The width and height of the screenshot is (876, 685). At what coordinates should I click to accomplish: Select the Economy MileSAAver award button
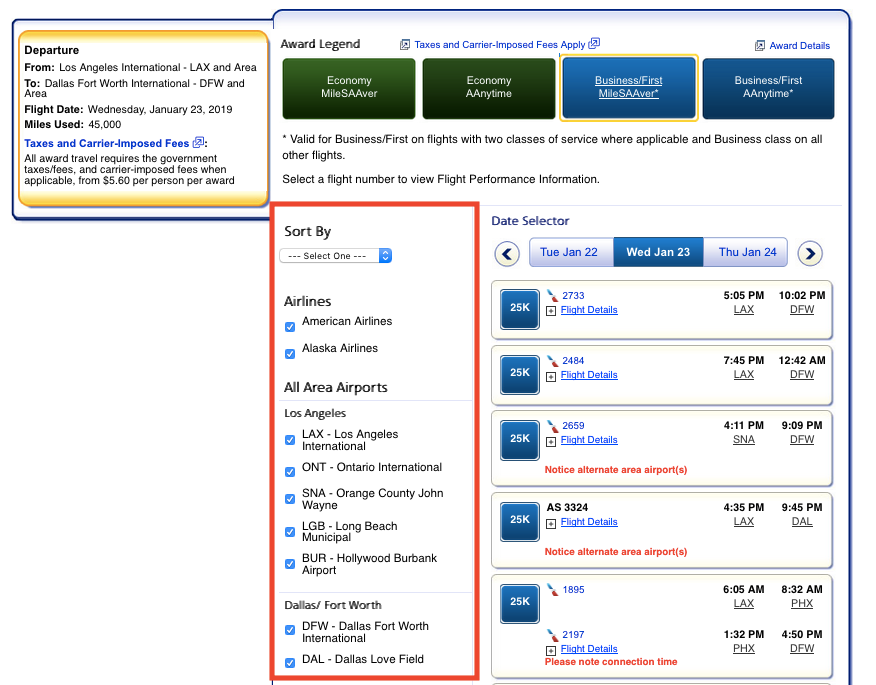pyautogui.click(x=349, y=87)
